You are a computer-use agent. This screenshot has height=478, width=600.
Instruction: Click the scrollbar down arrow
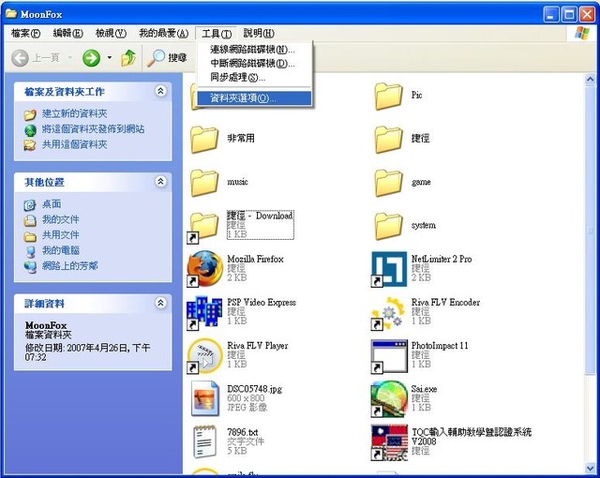click(590, 468)
